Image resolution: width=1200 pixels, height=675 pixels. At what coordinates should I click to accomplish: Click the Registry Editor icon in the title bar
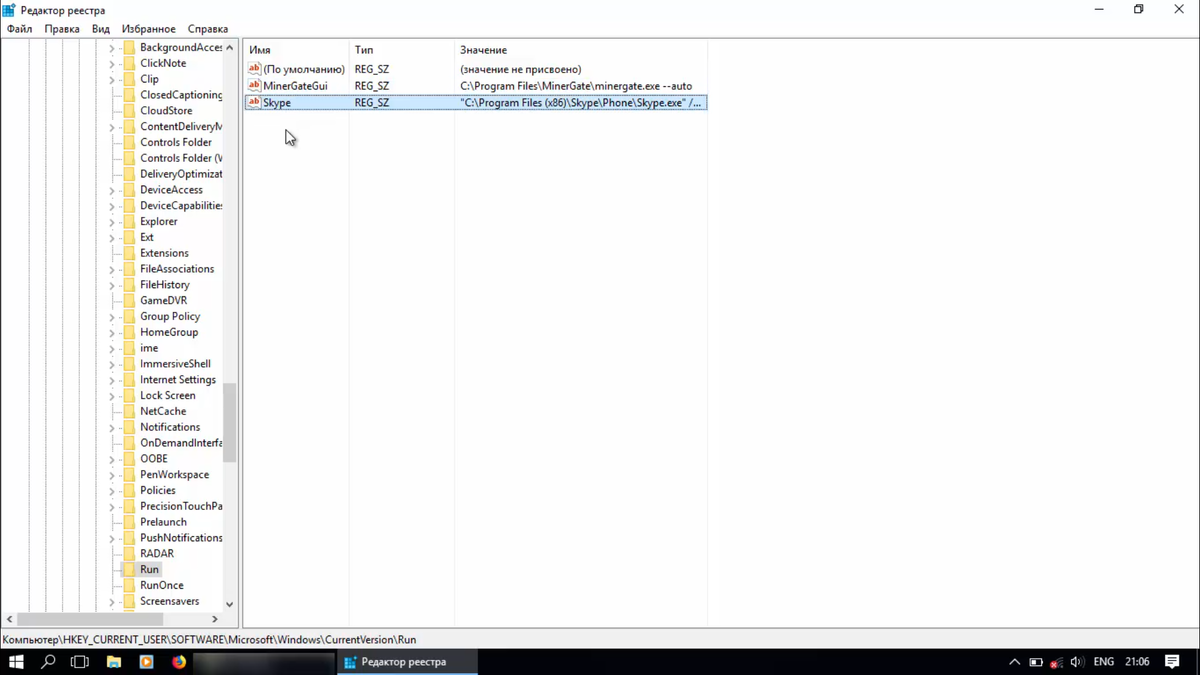(9, 10)
